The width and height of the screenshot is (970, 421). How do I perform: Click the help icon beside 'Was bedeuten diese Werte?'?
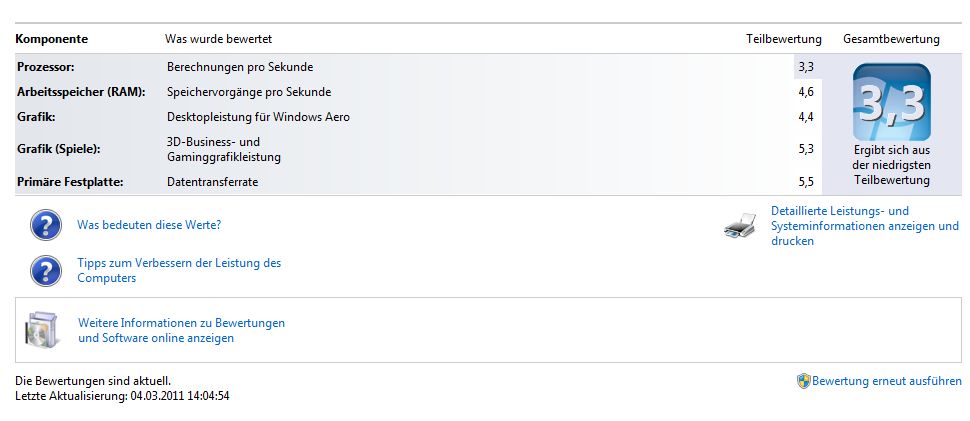point(46,225)
